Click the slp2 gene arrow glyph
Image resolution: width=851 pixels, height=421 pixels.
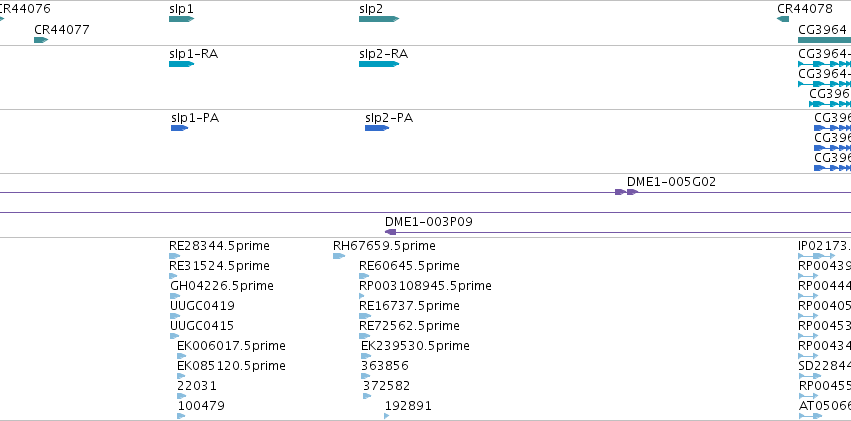click(x=379, y=19)
